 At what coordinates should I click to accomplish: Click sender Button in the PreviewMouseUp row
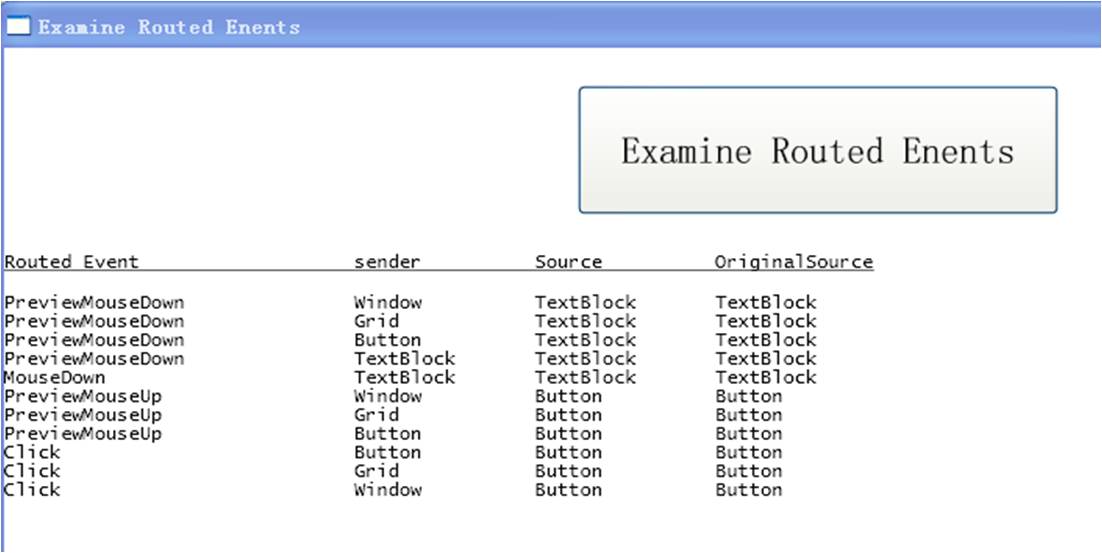387,434
